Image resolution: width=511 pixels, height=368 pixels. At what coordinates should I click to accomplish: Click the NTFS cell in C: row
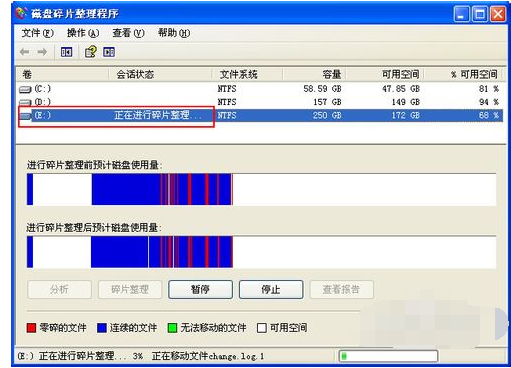227,89
